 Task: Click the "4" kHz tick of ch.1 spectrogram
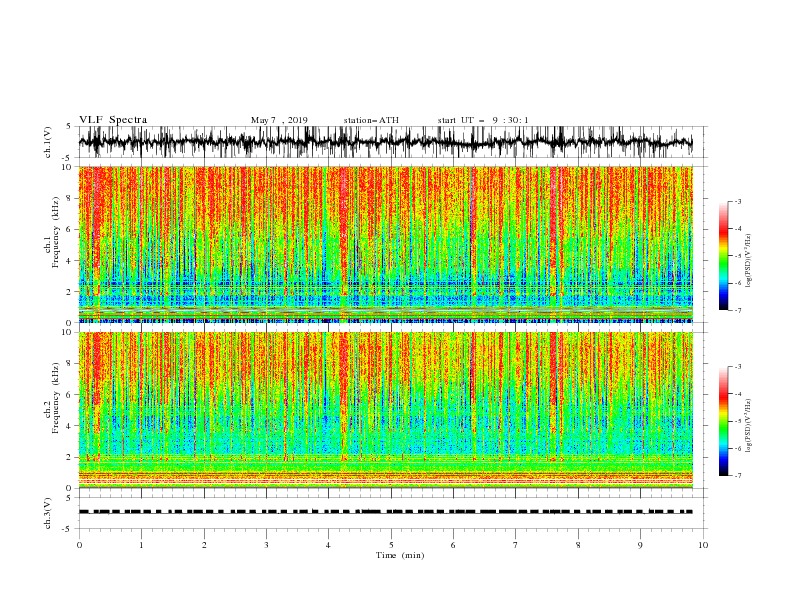(69, 261)
